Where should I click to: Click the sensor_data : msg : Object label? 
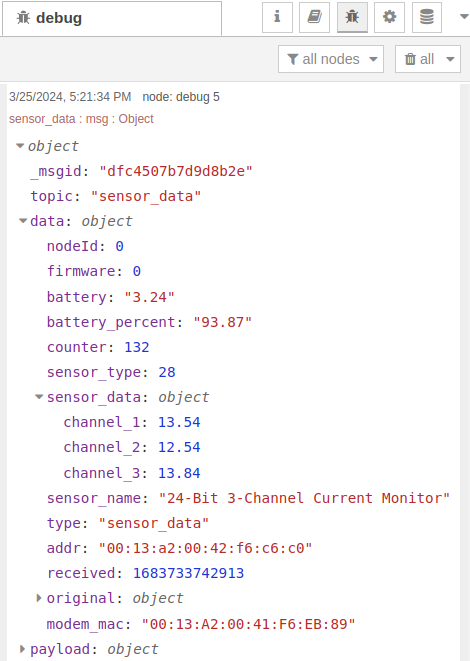click(81, 119)
